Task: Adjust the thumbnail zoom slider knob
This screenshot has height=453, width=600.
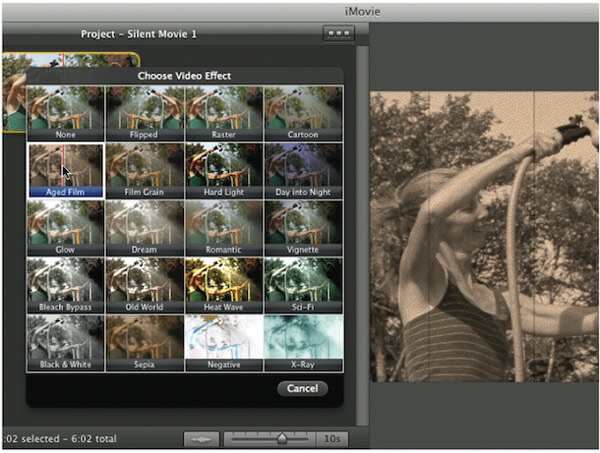Action: tap(282, 438)
